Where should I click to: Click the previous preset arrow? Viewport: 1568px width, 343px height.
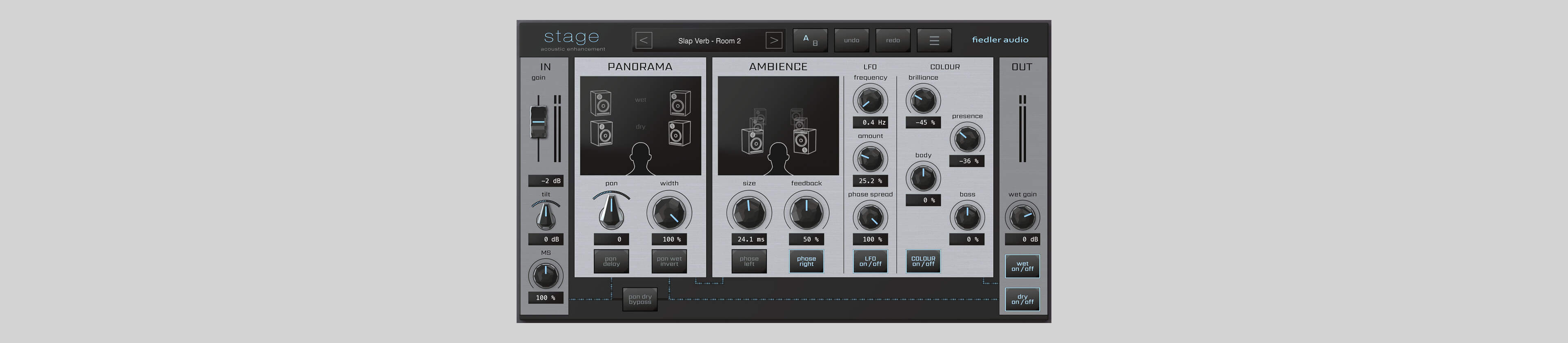coord(644,41)
